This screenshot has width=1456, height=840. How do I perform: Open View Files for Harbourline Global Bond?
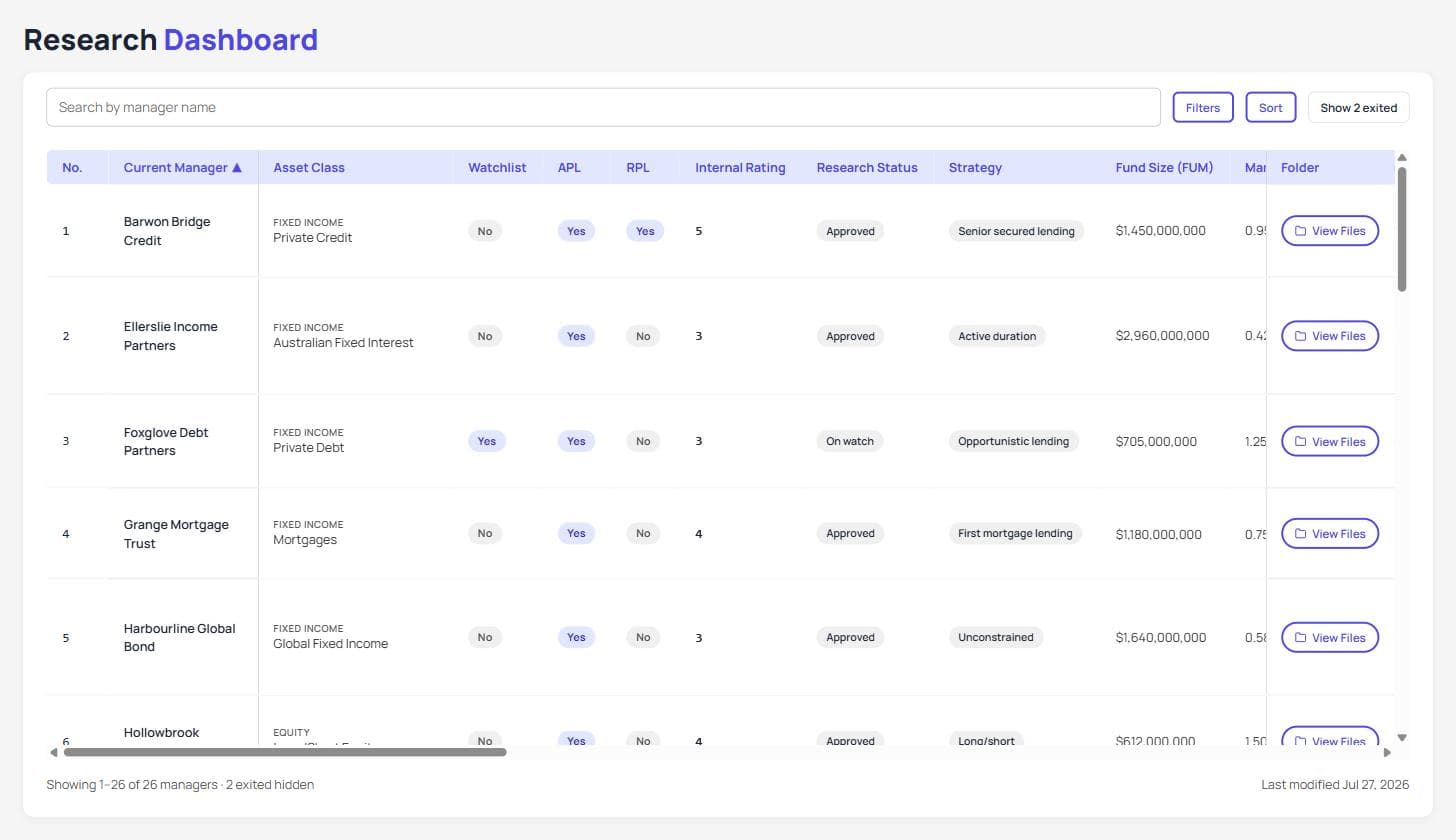click(1330, 637)
